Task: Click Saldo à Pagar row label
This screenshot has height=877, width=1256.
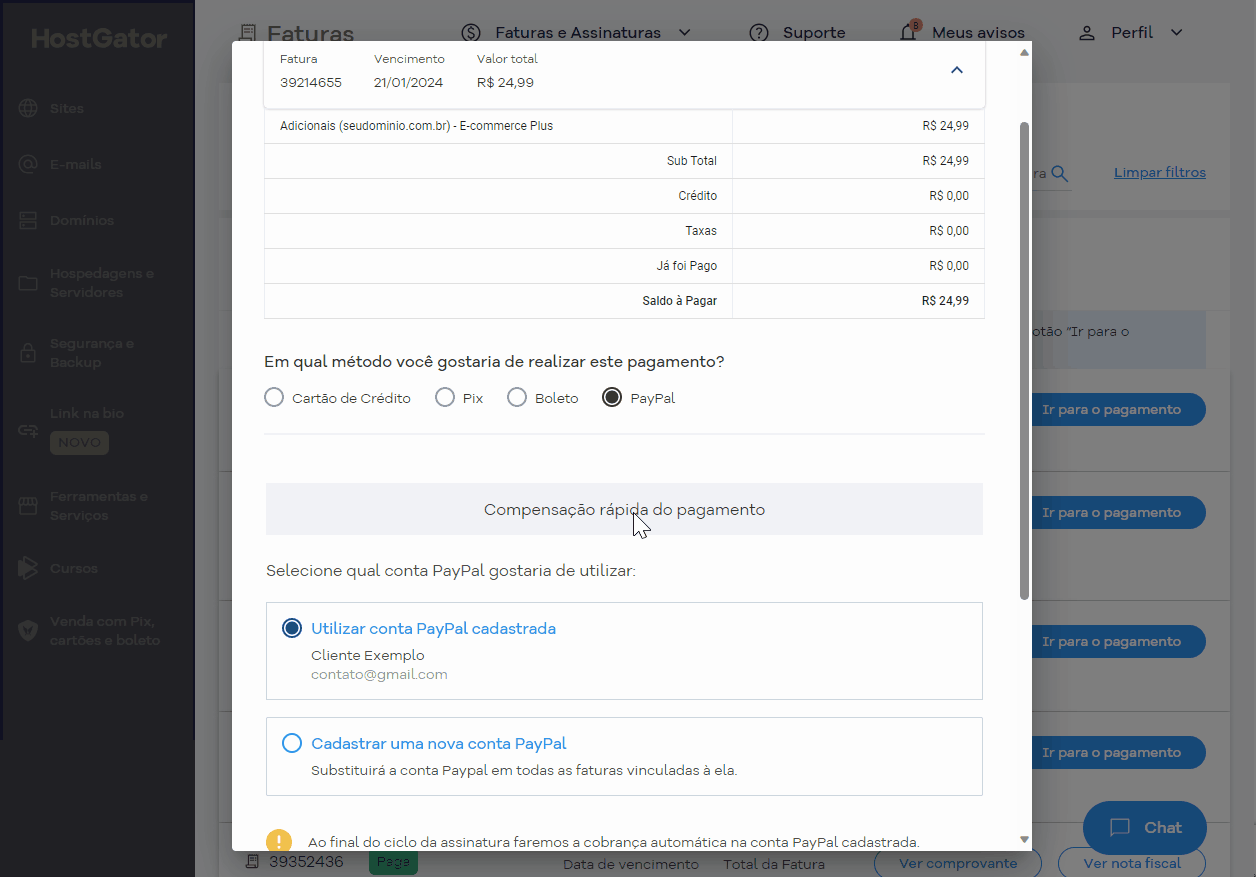Action: pos(680,301)
